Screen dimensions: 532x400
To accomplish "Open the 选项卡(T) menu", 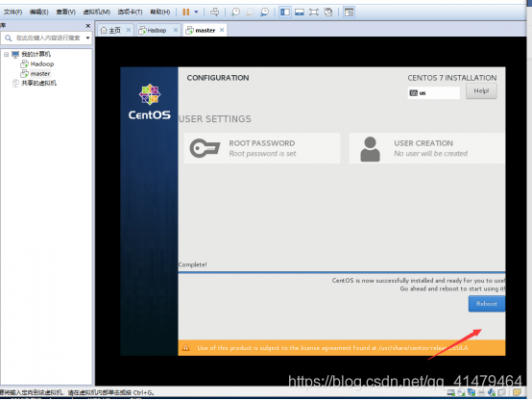I will (130, 12).
